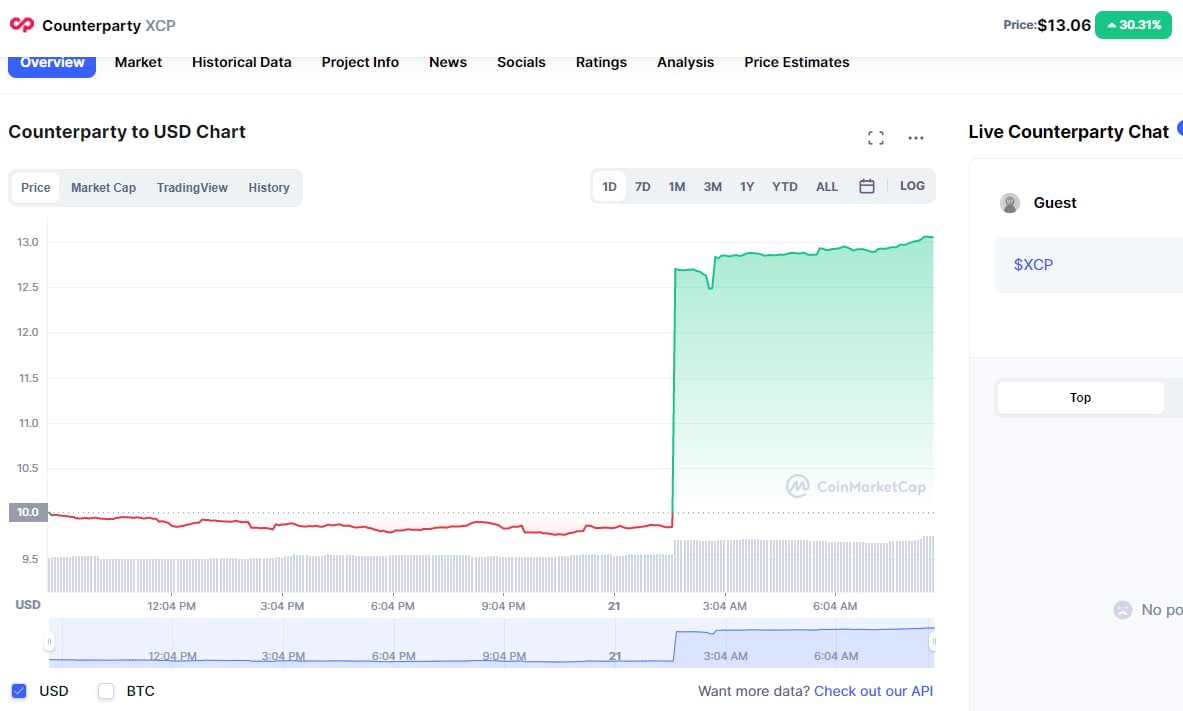
Task: Toggle the USD checkbox
Action: pyautogui.click(x=19, y=691)
